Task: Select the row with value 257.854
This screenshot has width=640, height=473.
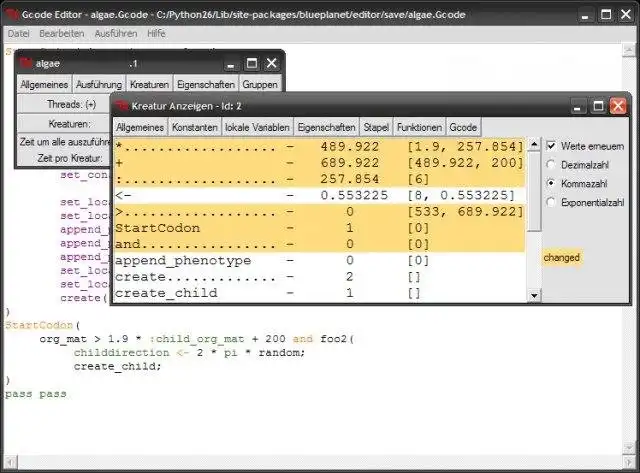Action: pyautogui.click(x=320, y=179)
